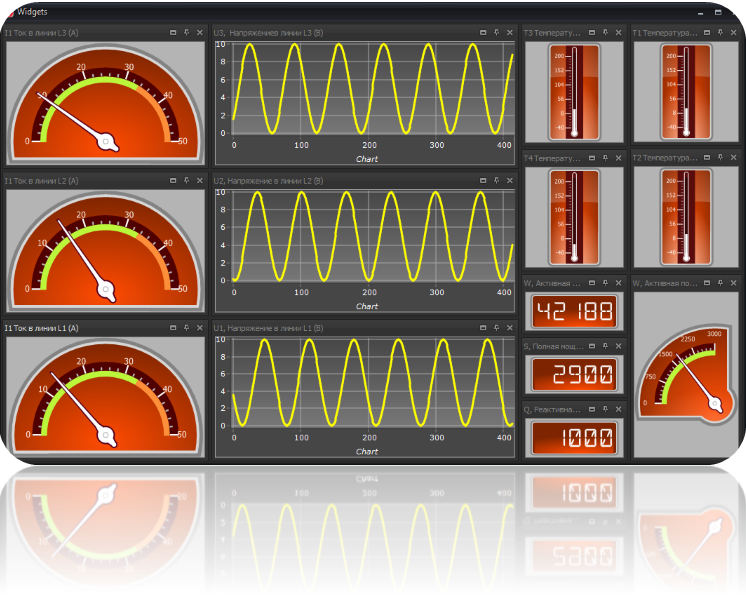
Task: Pin the U2 voltage chart panel
Action: (496, 180)
